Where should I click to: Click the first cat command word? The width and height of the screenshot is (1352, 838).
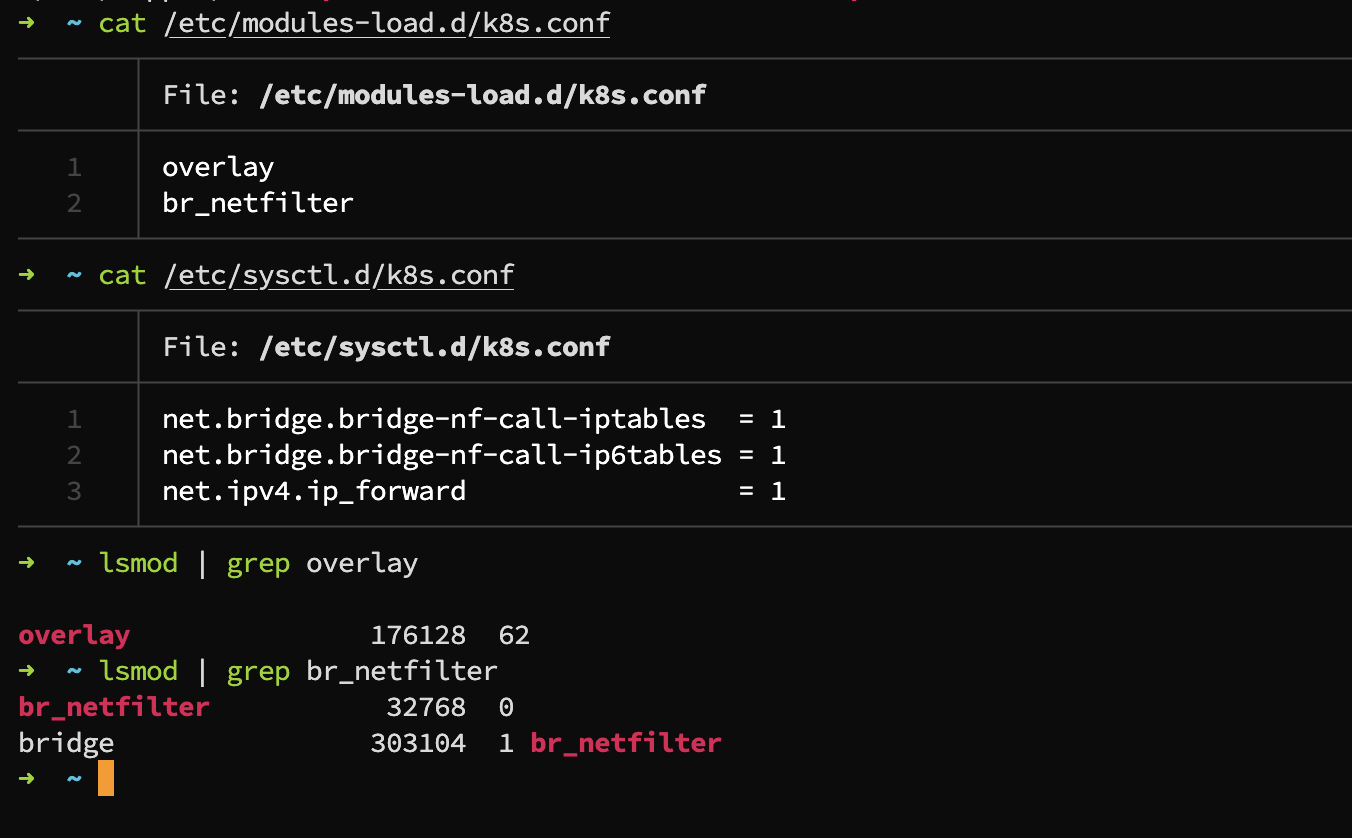coord(122,23)
